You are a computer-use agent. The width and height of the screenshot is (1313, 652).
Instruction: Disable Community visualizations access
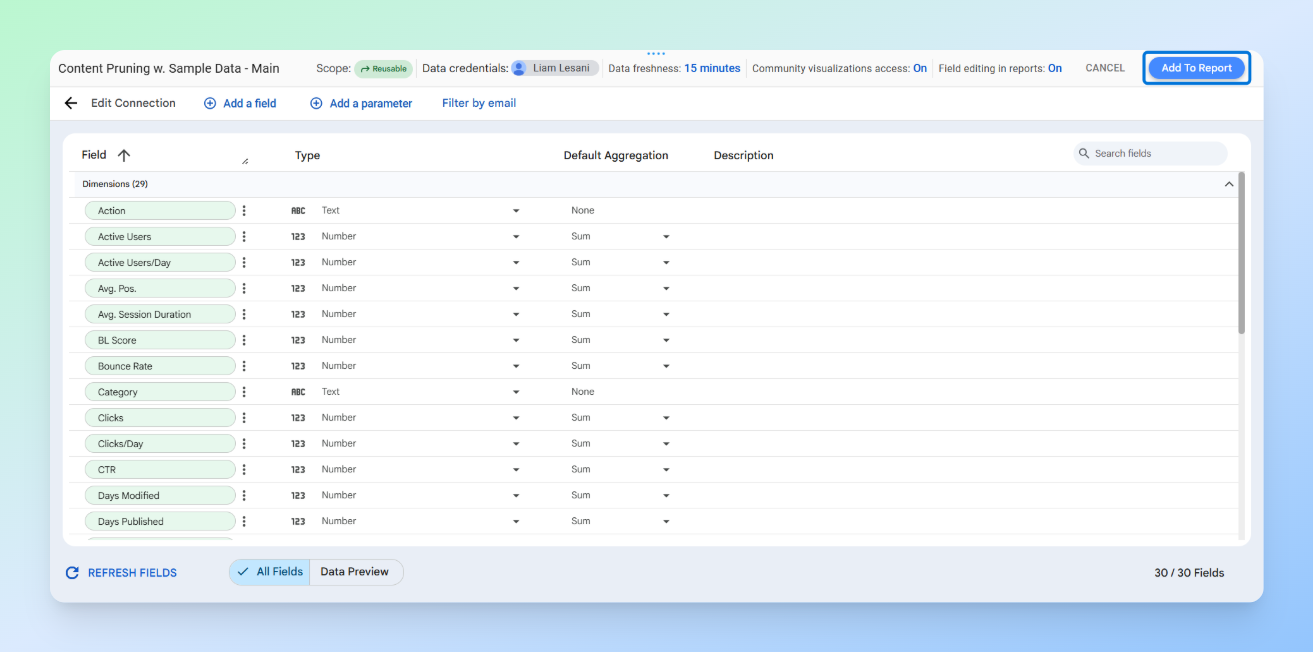[919, 68]
